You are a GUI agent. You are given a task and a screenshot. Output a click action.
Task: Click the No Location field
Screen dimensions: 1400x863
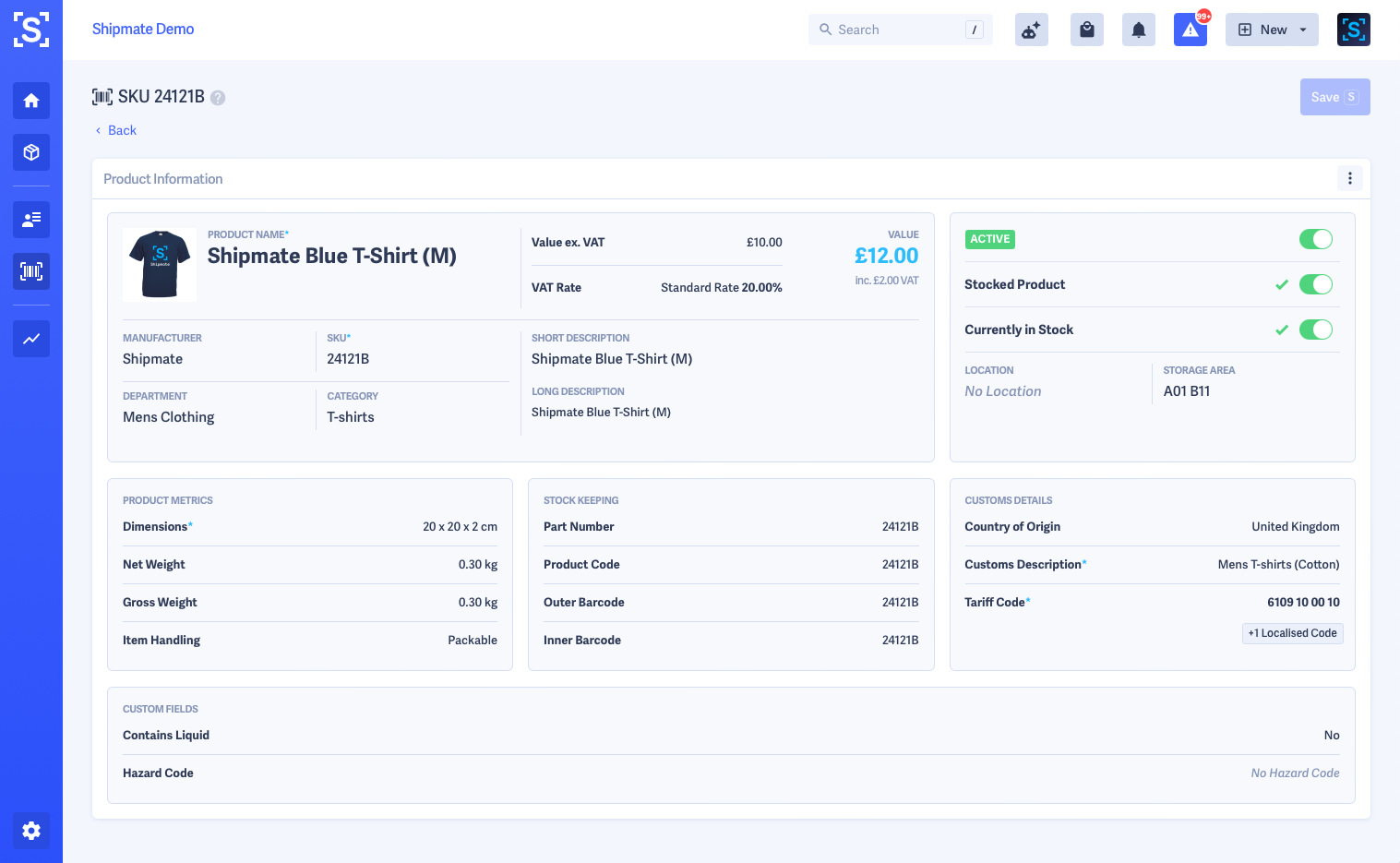point(1003,391)
